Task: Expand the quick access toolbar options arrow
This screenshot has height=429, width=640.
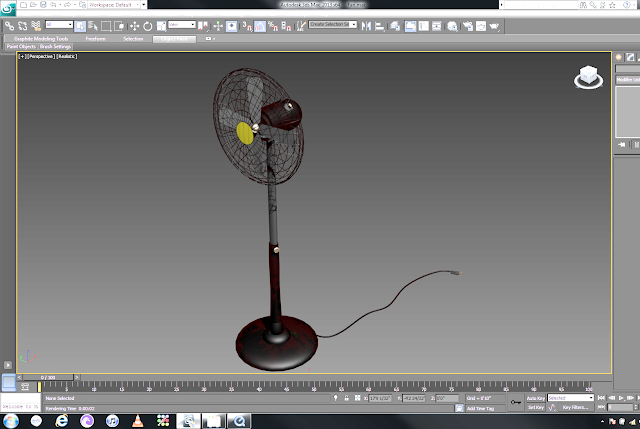Action: (x=144, y=5)
